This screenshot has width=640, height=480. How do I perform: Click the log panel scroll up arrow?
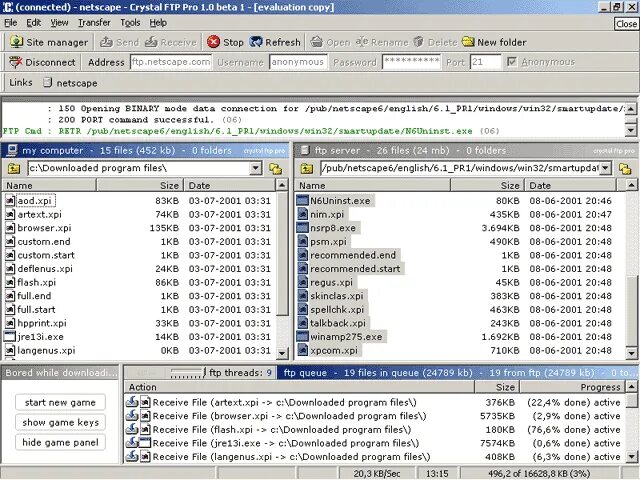[x=631, y=109]
